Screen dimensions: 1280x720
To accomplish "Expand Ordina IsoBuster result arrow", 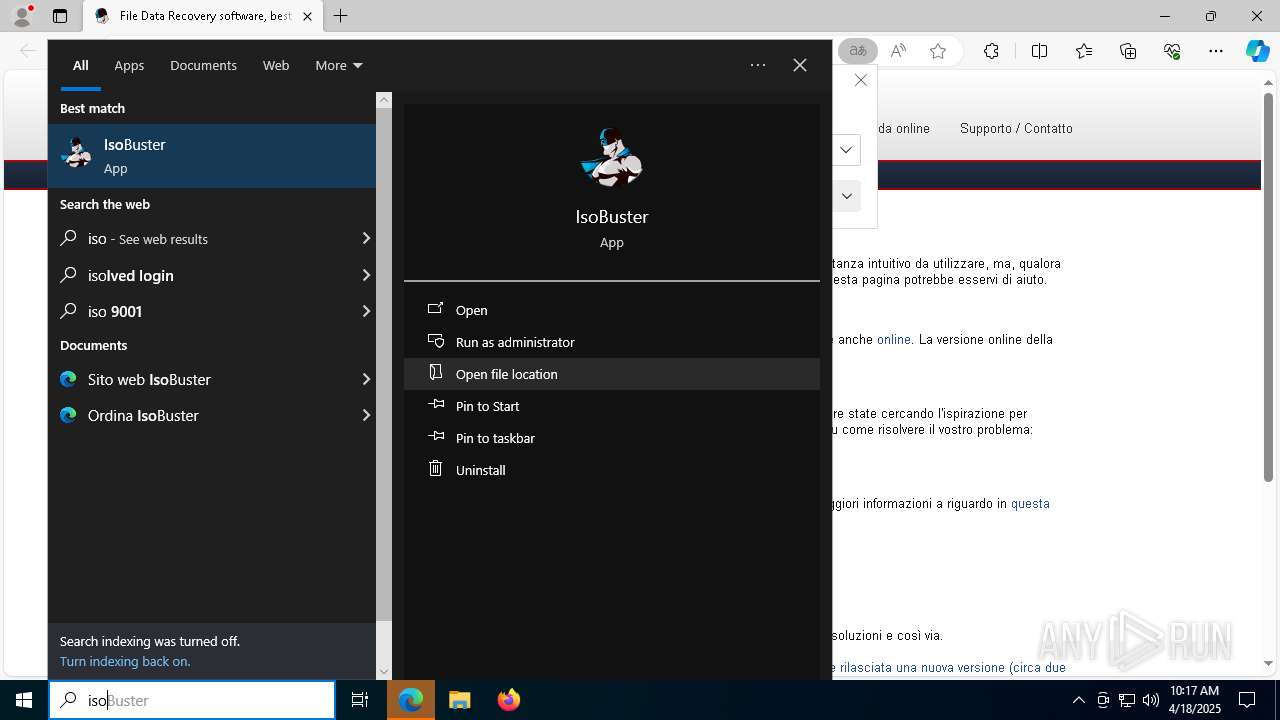I will (366, 415).
